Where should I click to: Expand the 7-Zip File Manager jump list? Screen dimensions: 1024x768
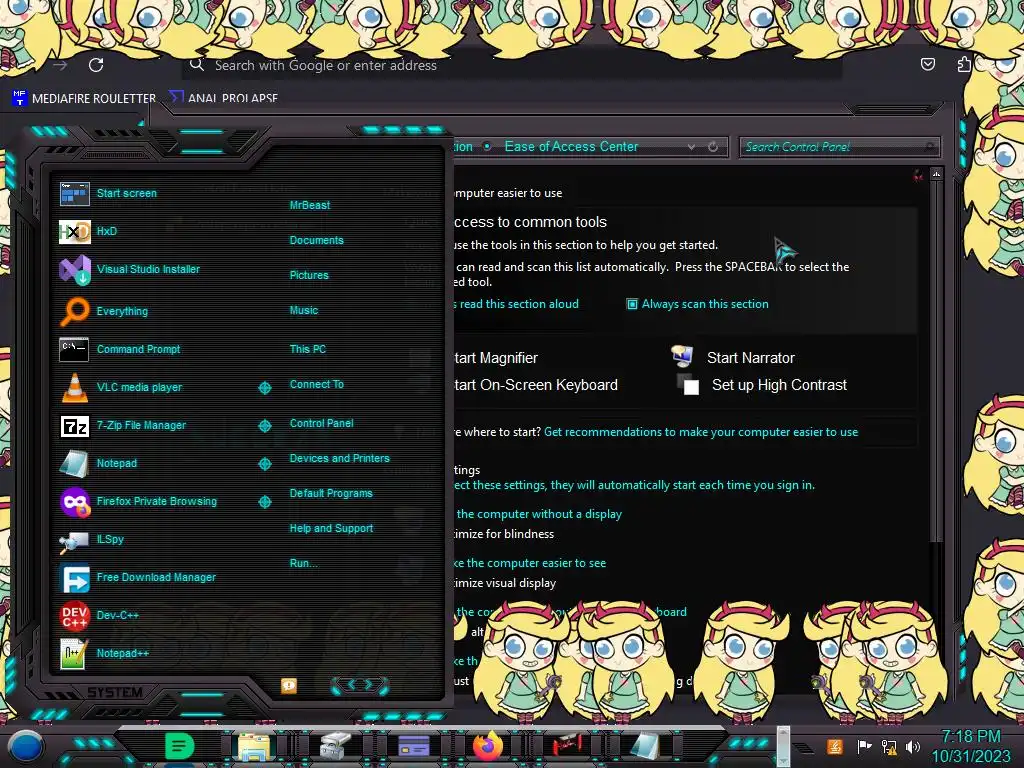[265, 426]
